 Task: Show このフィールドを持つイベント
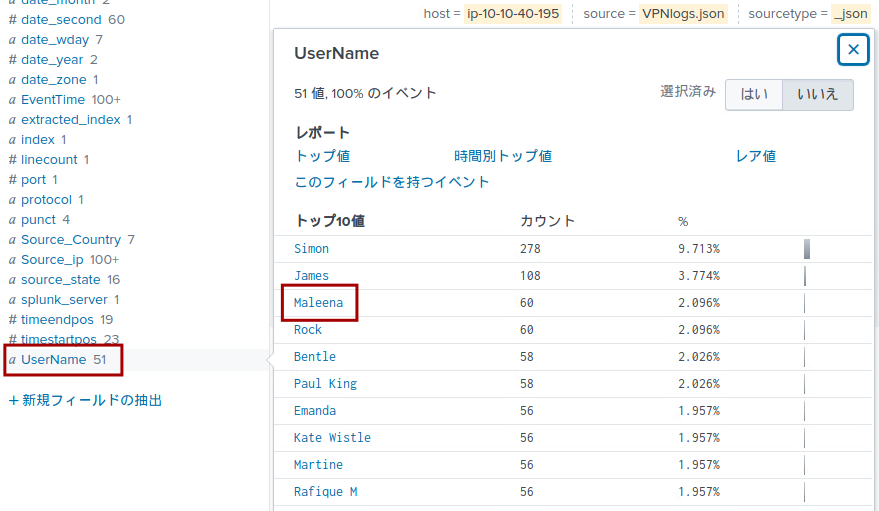[x=392, y=182]
